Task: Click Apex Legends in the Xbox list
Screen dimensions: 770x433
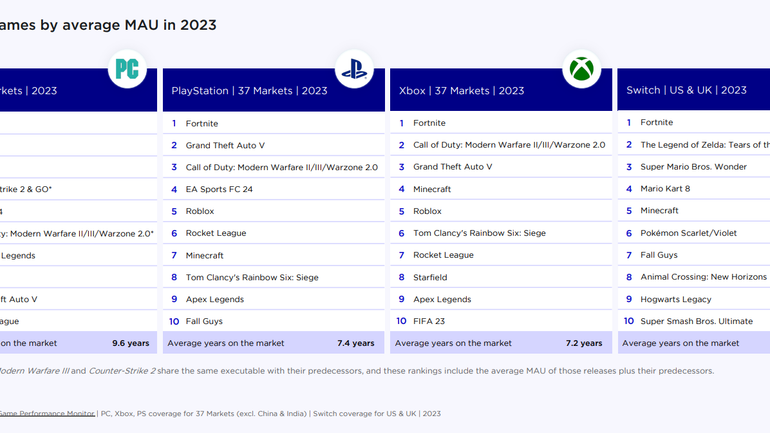Action: point(501,299)
